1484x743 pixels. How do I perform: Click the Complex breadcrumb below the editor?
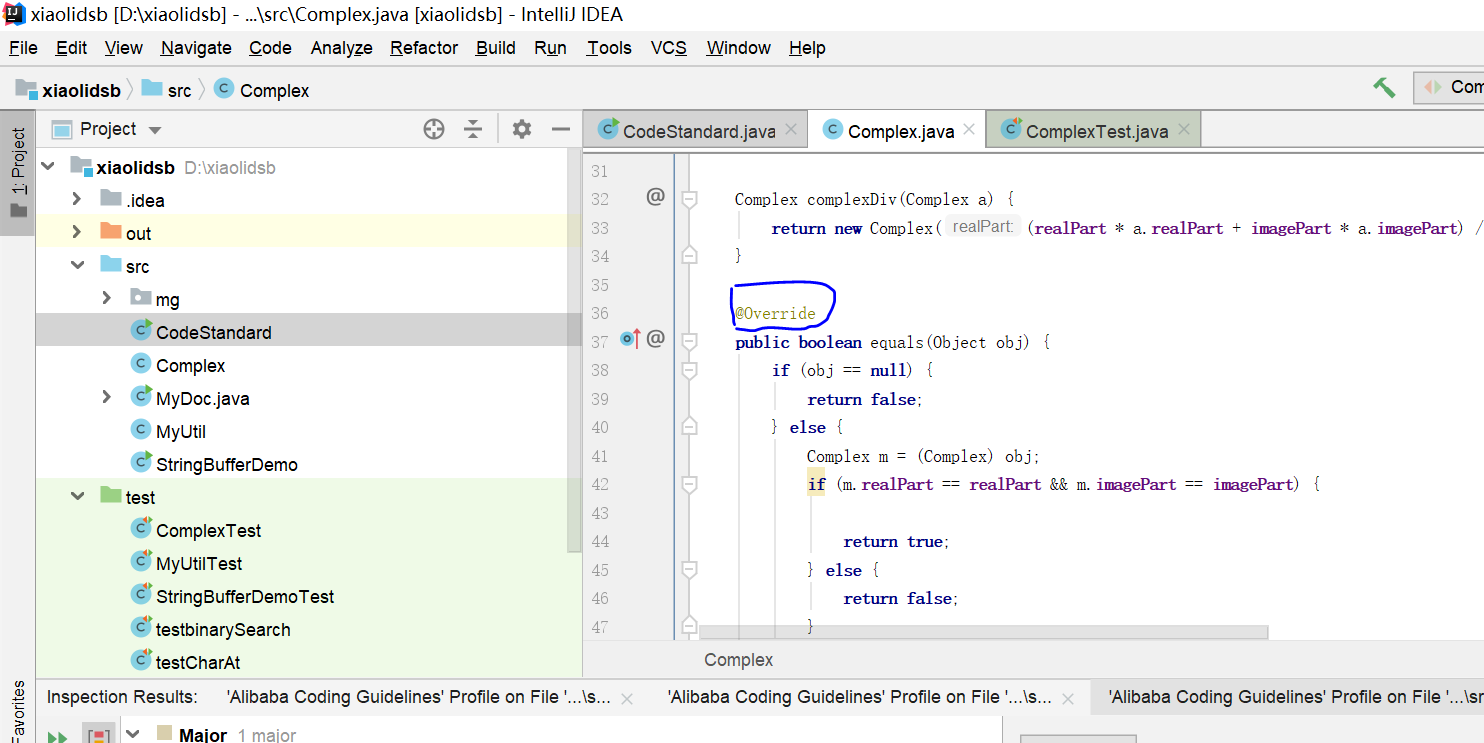coord(738,660)
